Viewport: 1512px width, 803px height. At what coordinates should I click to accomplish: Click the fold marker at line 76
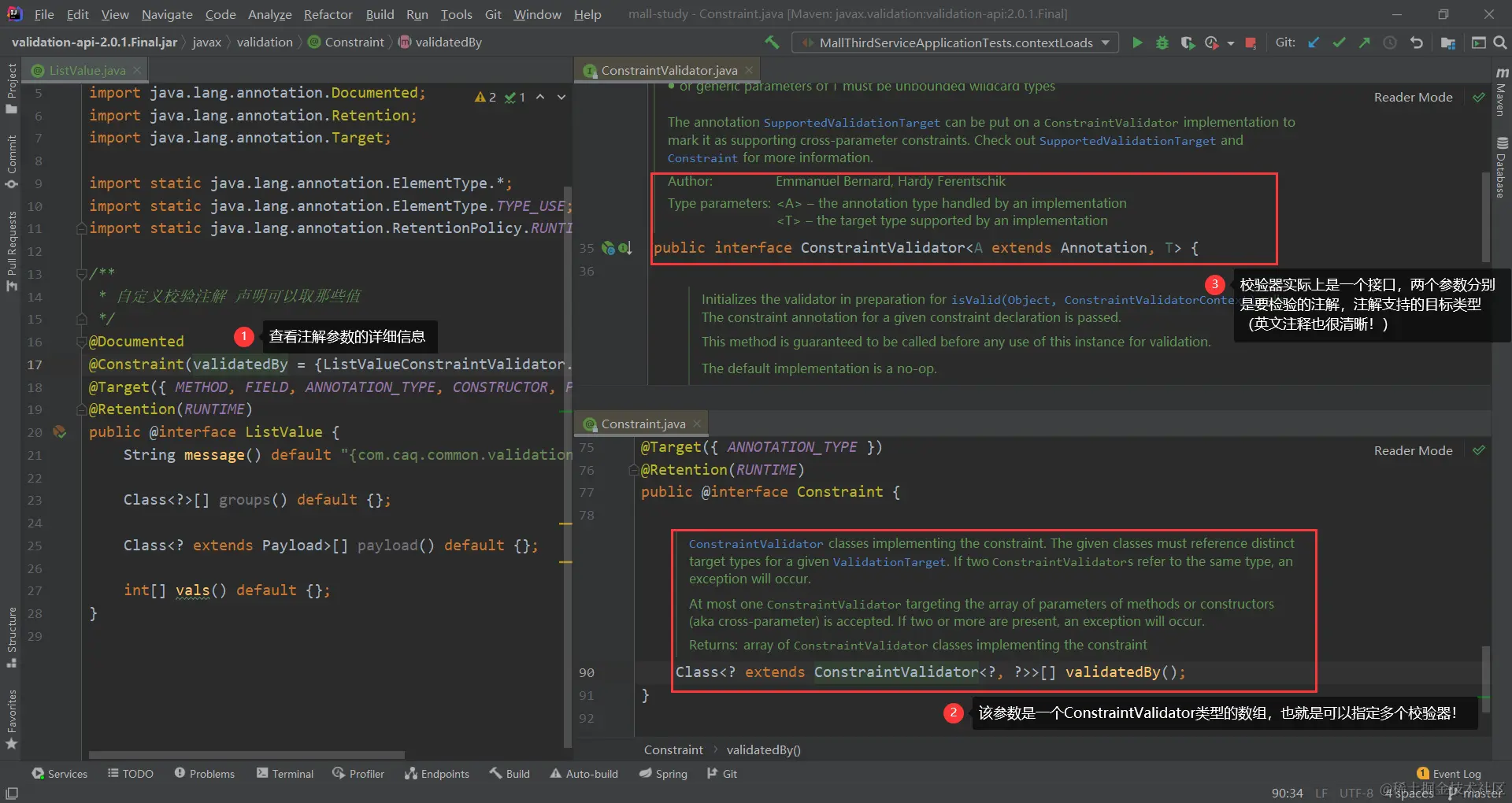pyautogui.click(x=633, y=470)
